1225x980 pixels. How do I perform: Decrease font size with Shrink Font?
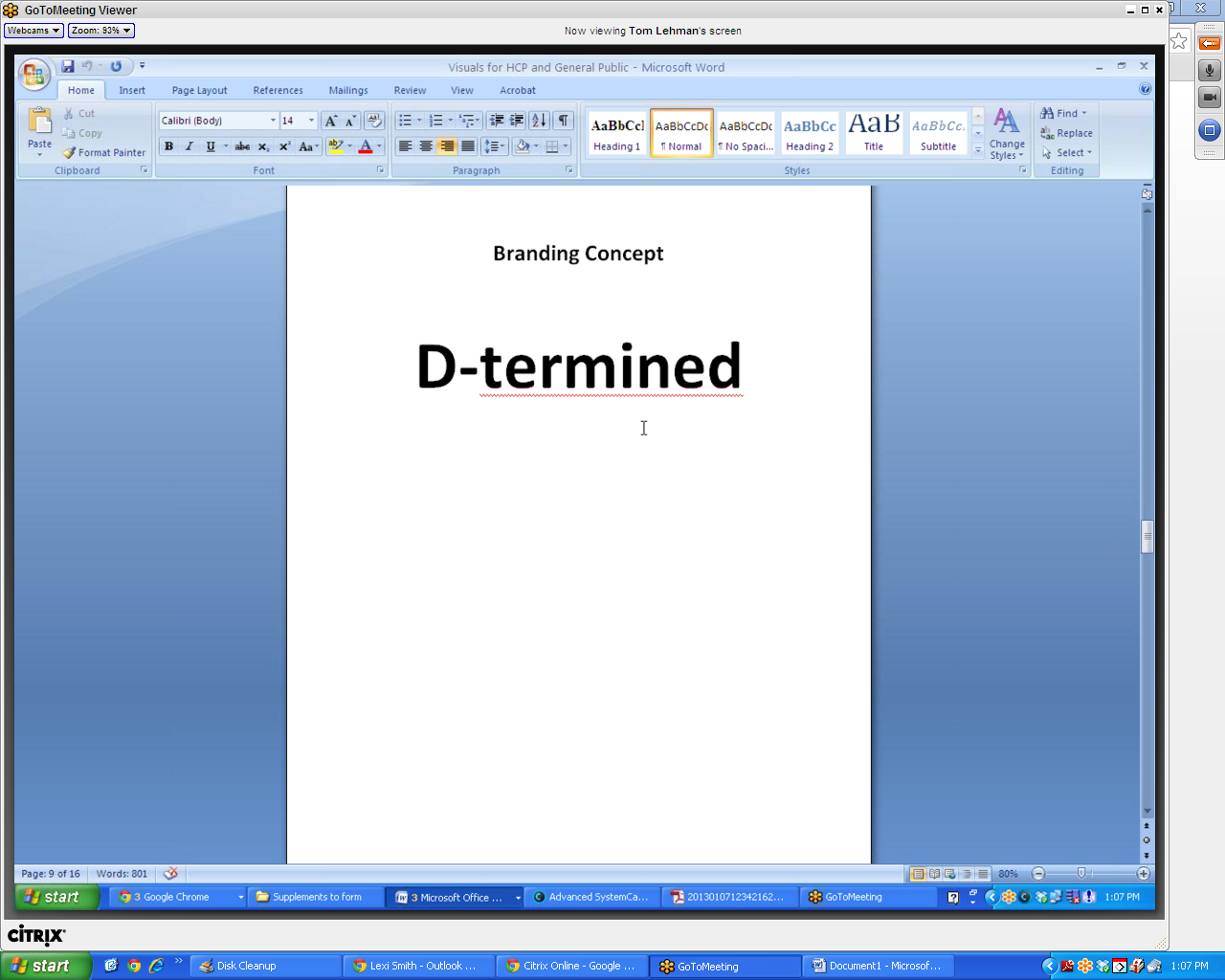(350, 121)
